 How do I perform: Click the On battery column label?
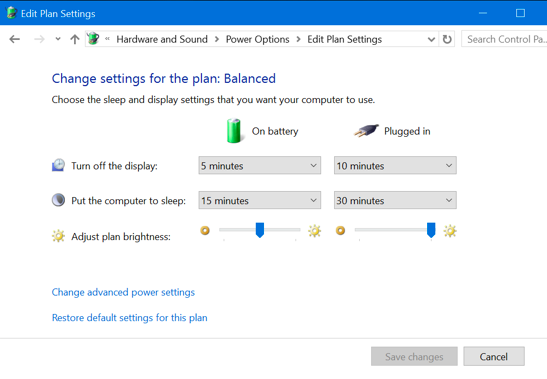click(x=275, y=131)
